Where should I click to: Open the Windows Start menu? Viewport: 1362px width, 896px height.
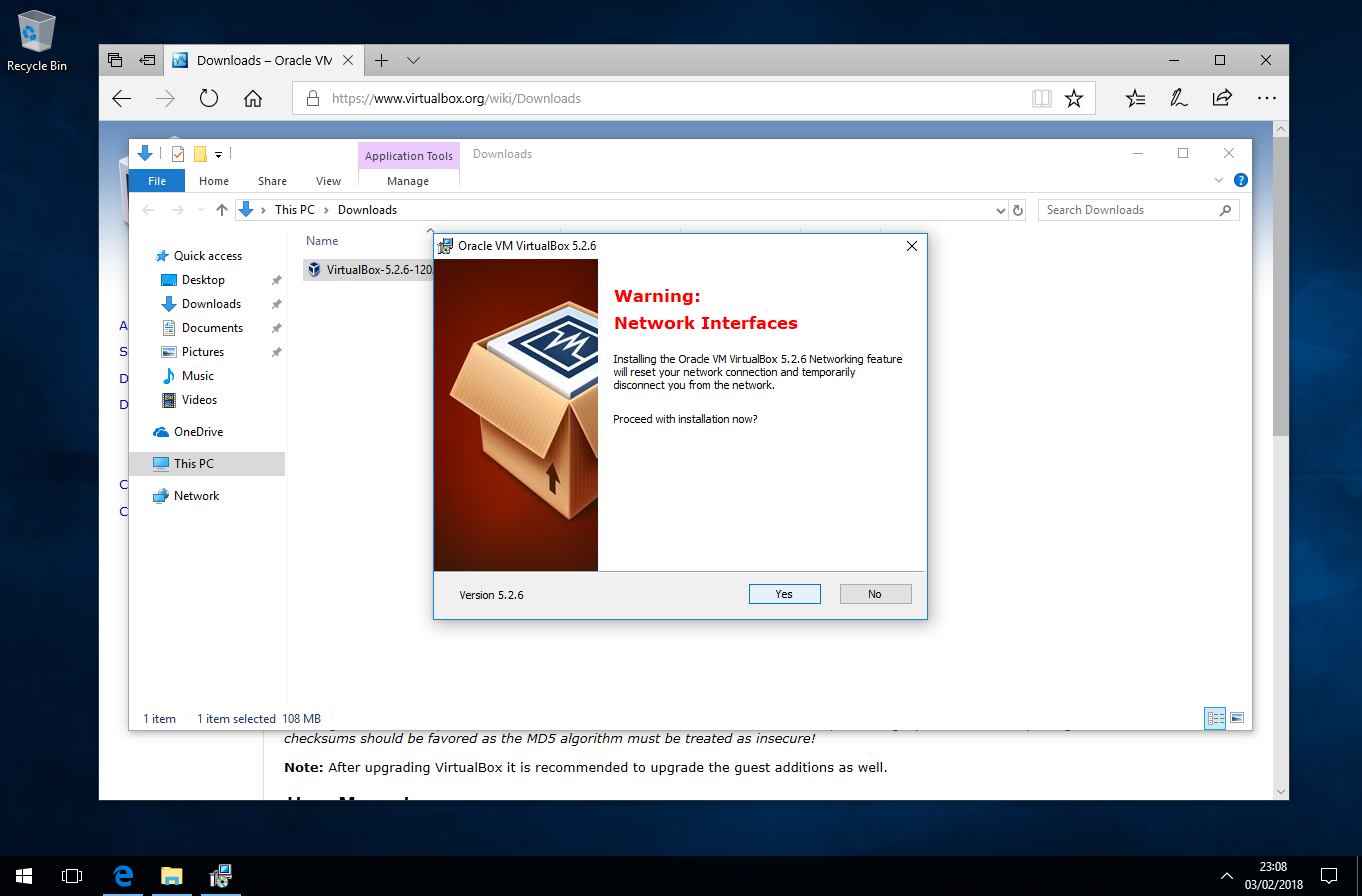pyautogui.click(x=23, y=876)
